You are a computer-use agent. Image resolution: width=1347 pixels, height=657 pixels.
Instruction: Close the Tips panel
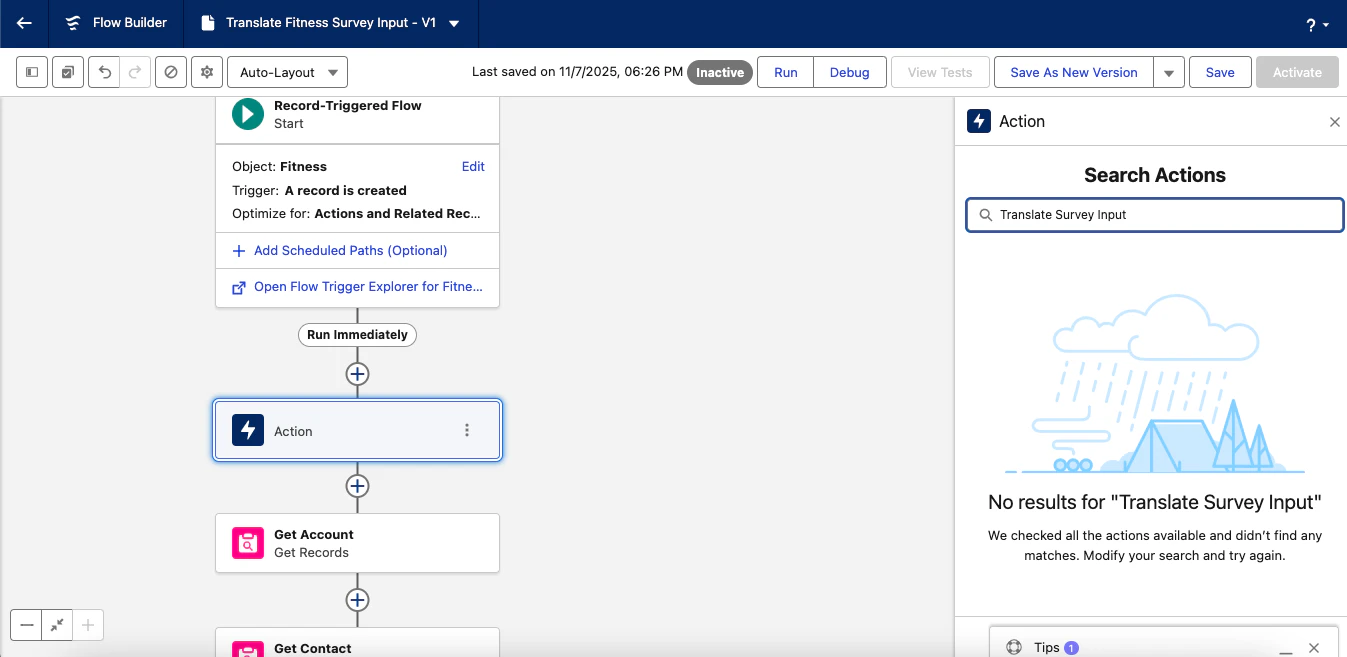pyautogui.click(x=1314, y=648)
